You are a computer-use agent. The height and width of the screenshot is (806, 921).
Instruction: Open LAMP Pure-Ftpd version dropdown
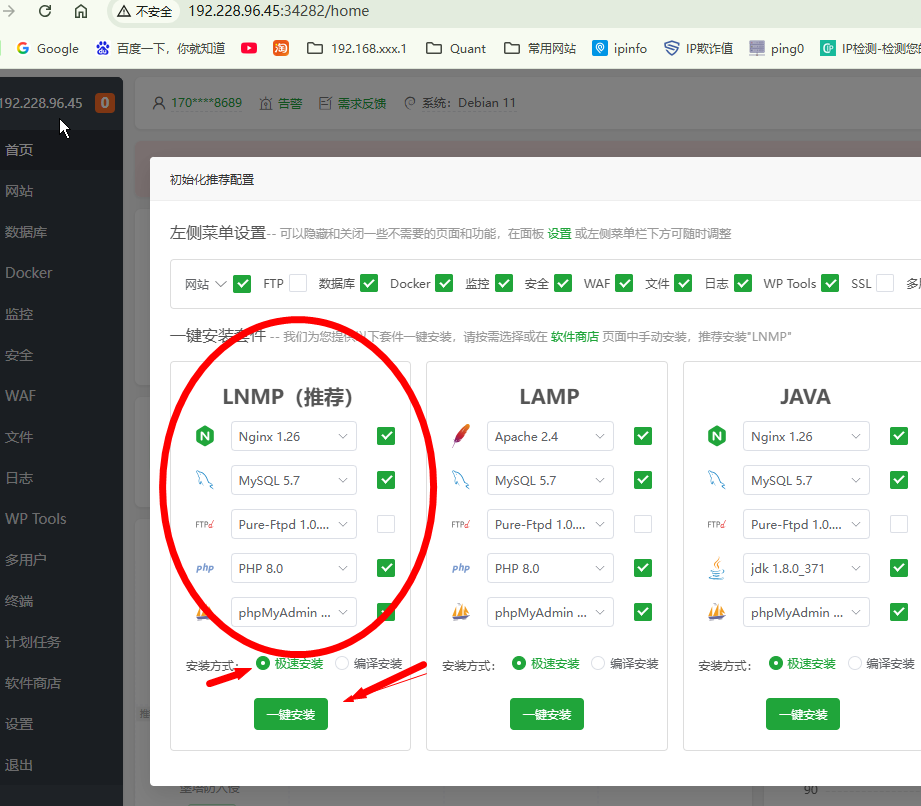tap(550, 525)
